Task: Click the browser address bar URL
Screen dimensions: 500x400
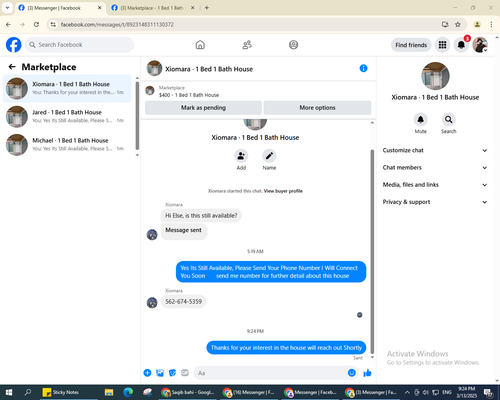Action: coord(117,24)
